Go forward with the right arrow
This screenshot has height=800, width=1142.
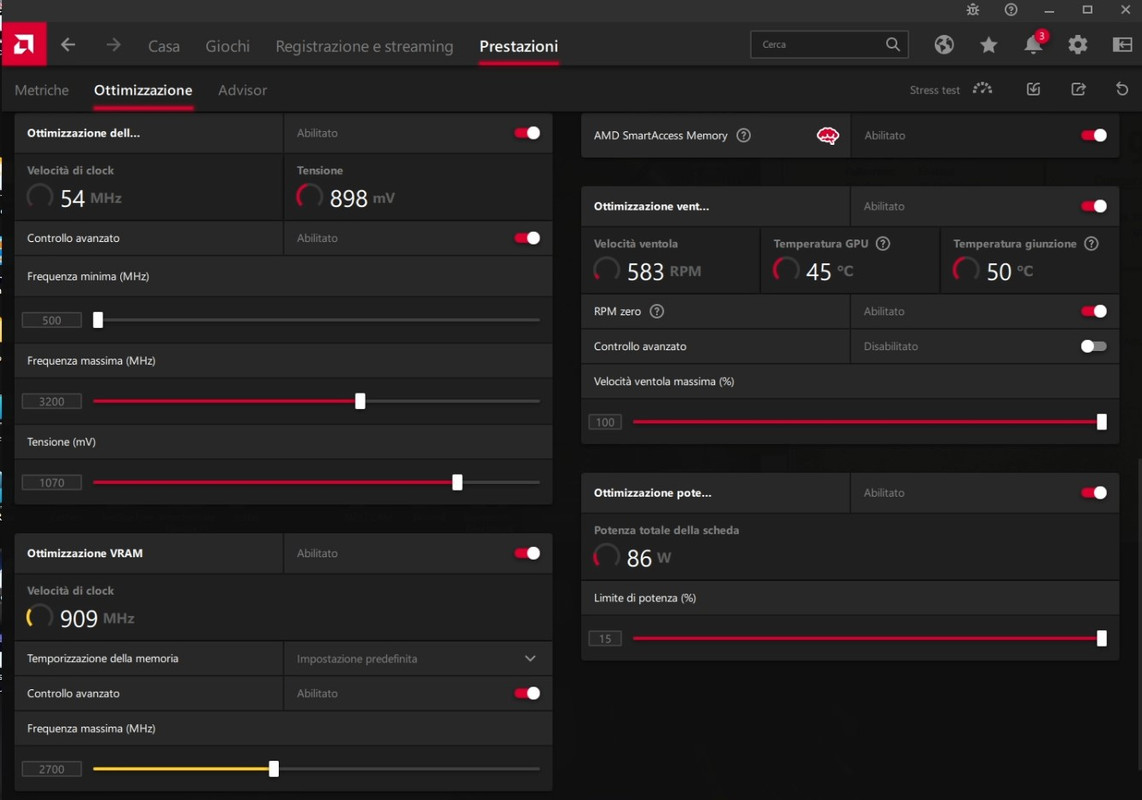(114, 45)
